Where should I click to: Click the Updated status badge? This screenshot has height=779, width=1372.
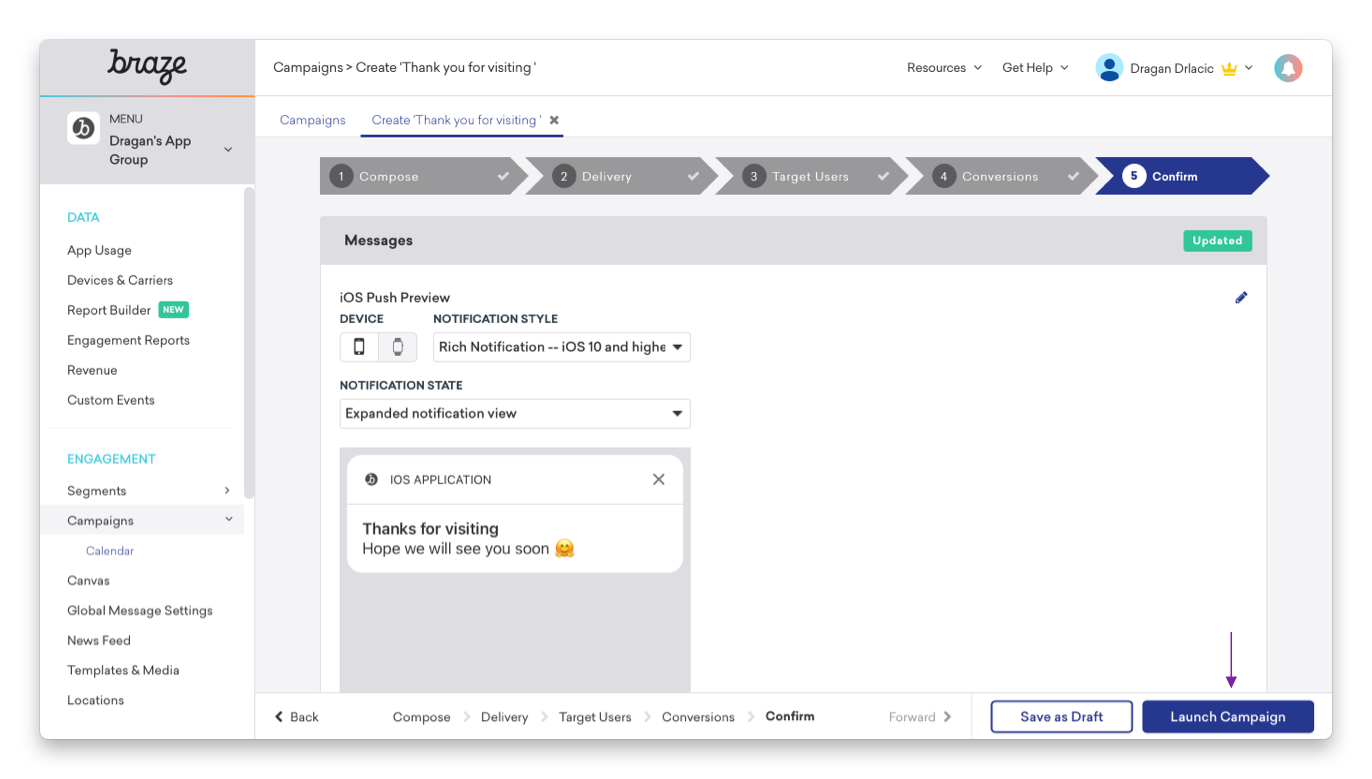[x=1217, y=241]
